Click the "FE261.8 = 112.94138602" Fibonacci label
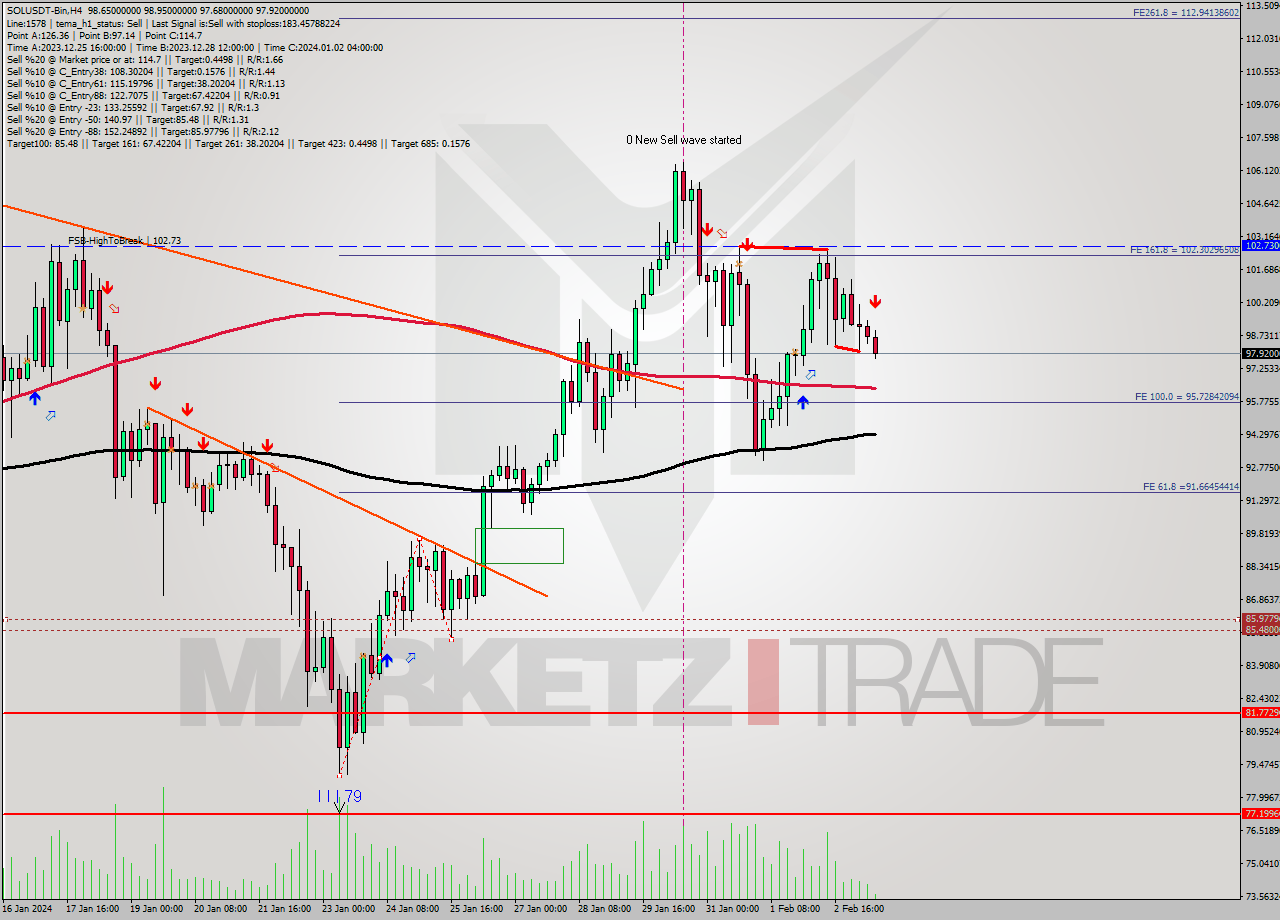The image size is (1280, 920). point(1186,13)
